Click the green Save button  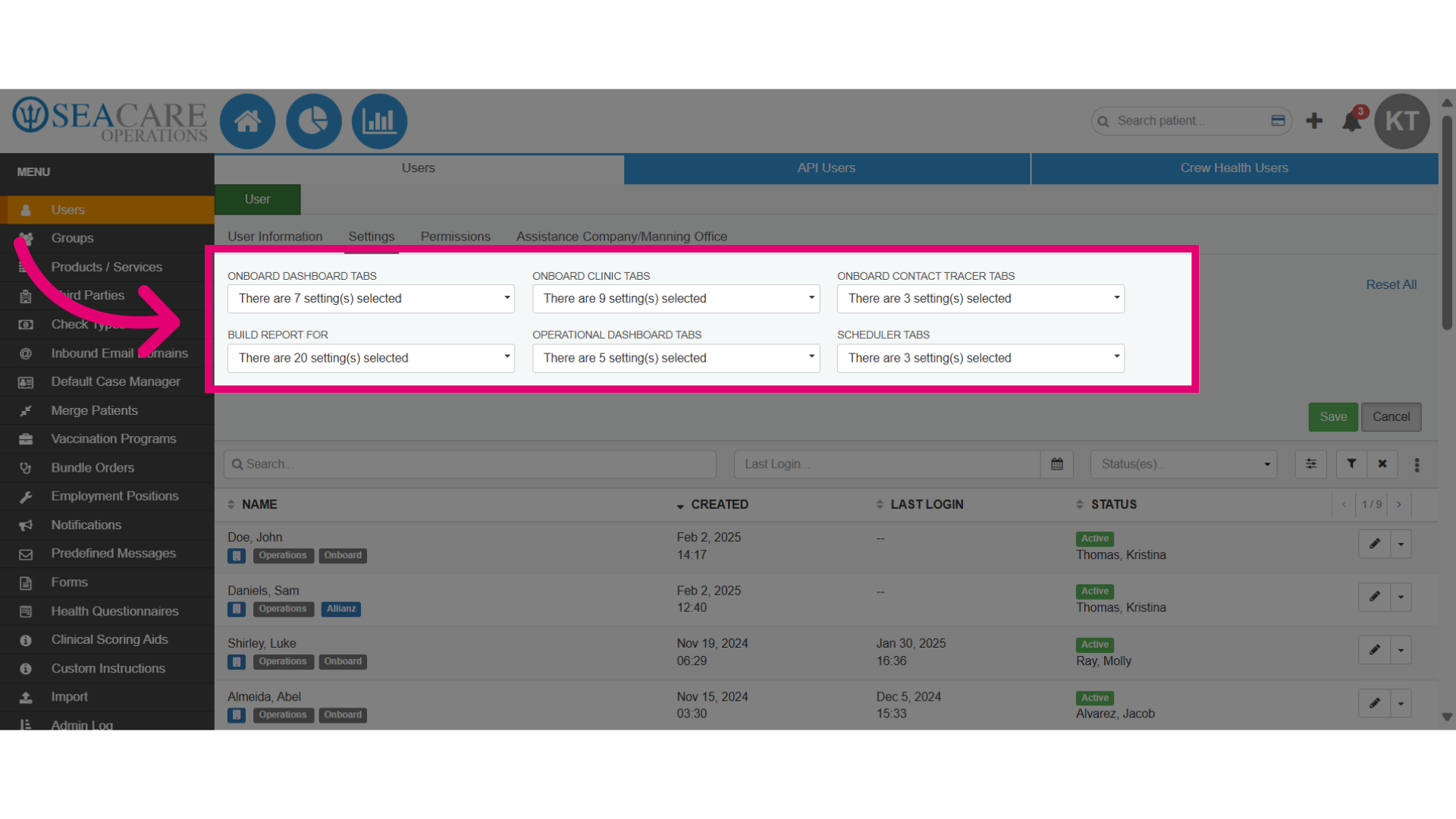pyautogui.click(x=1333, y=417)
